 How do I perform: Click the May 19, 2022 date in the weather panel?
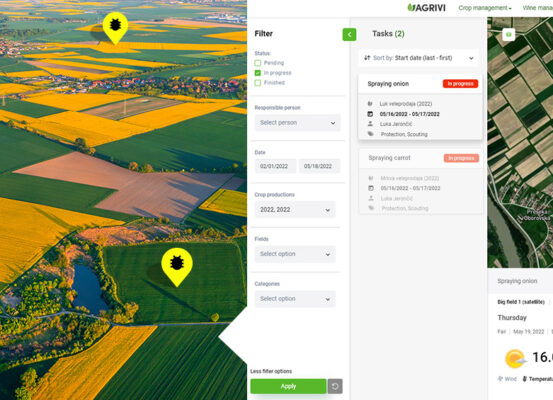click(x=529, y=332)
